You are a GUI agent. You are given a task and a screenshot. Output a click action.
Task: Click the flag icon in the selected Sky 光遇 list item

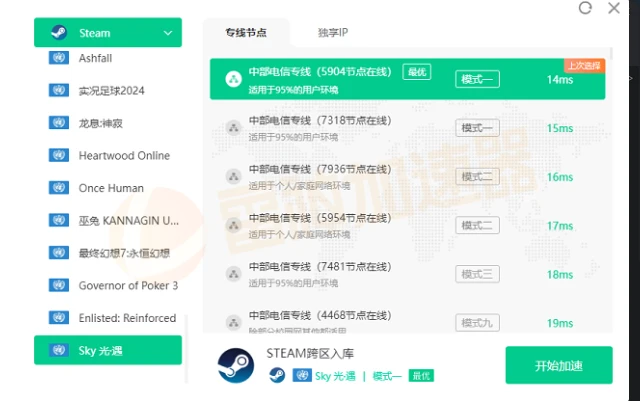(59, 350)
